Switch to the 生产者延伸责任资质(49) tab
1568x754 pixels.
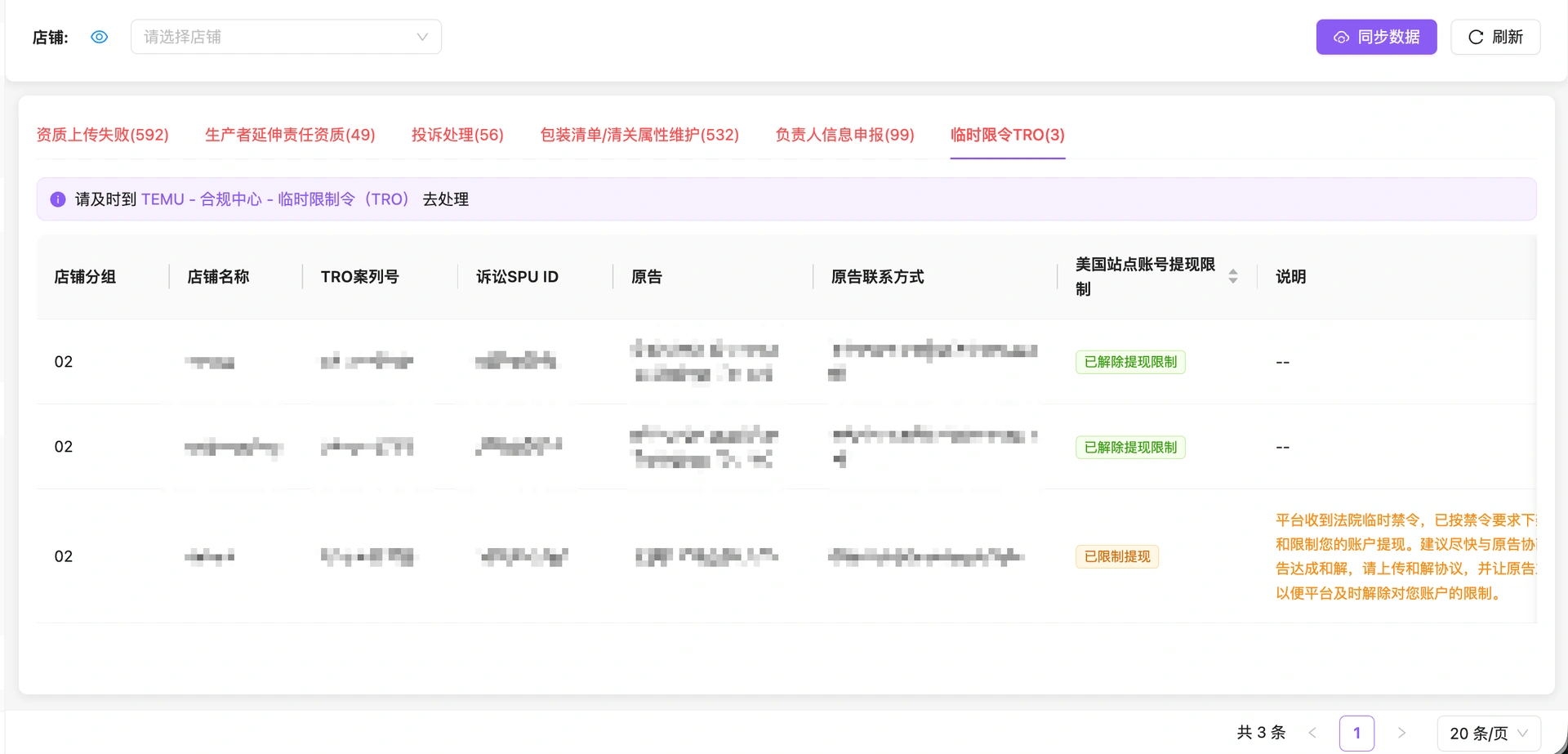[290, 135]
